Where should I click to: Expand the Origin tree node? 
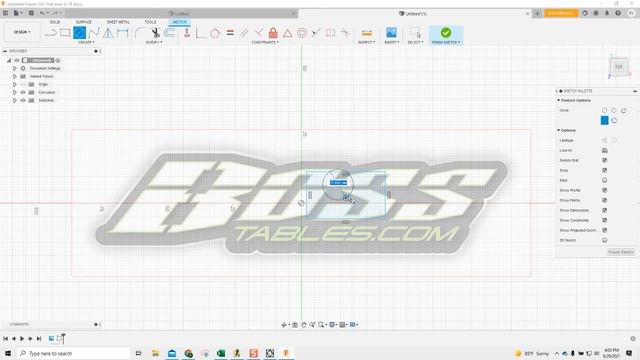tap(15, 84)
